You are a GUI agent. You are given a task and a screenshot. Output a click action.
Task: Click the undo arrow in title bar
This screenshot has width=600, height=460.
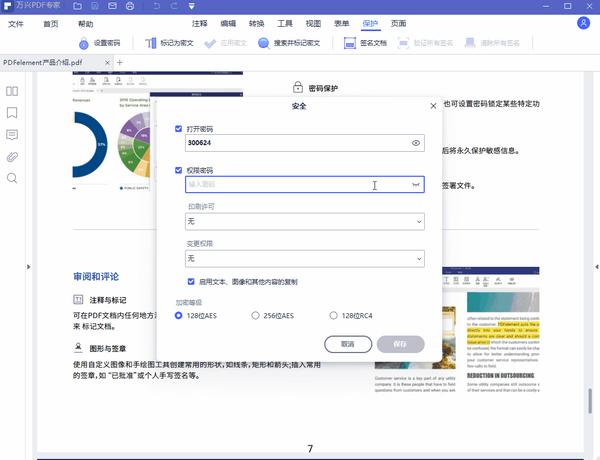point(157,6)
